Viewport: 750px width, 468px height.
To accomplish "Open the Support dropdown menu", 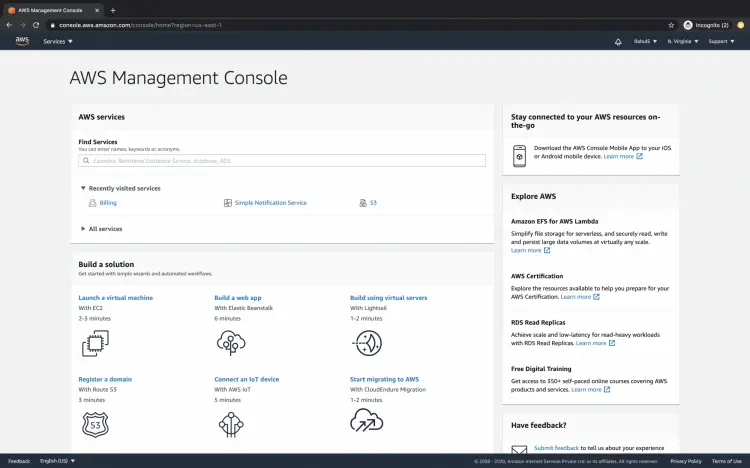I will tap(721, 42).
